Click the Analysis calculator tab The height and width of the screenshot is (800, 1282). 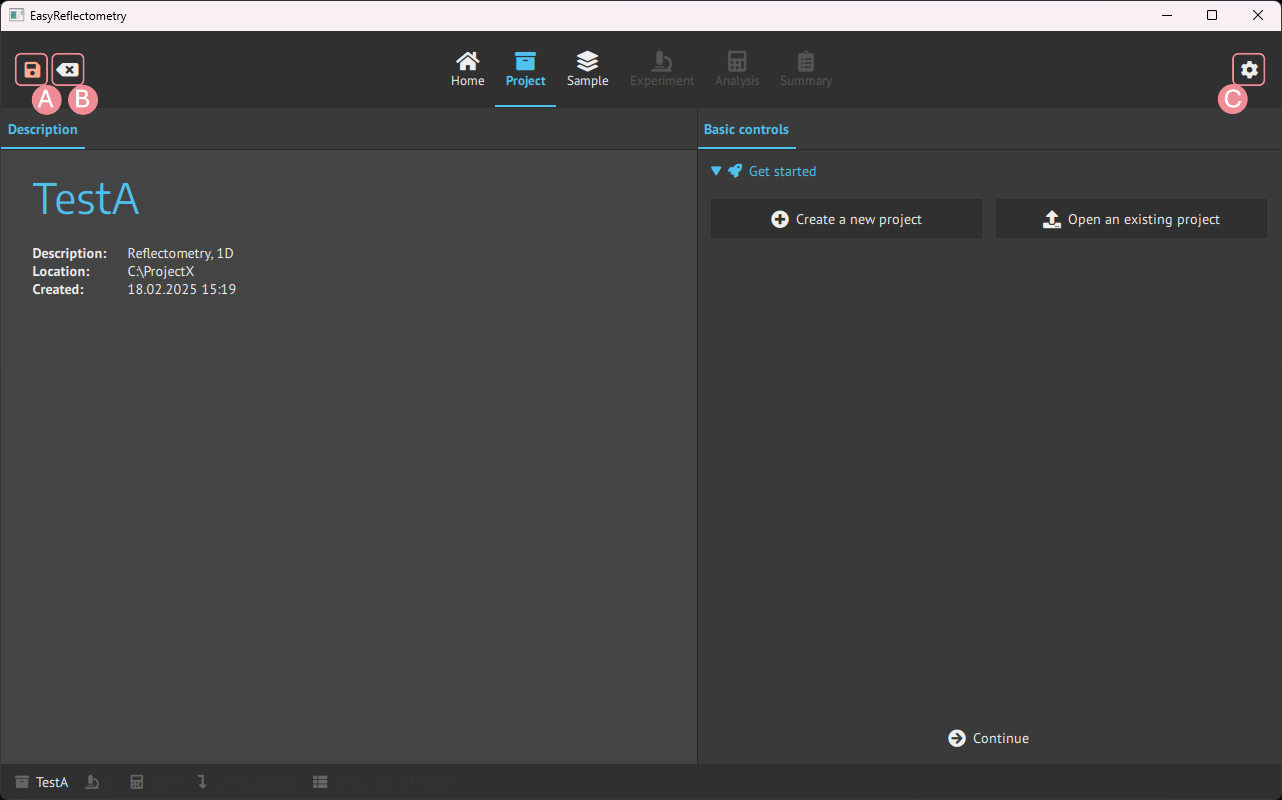[x=737, y=69]
